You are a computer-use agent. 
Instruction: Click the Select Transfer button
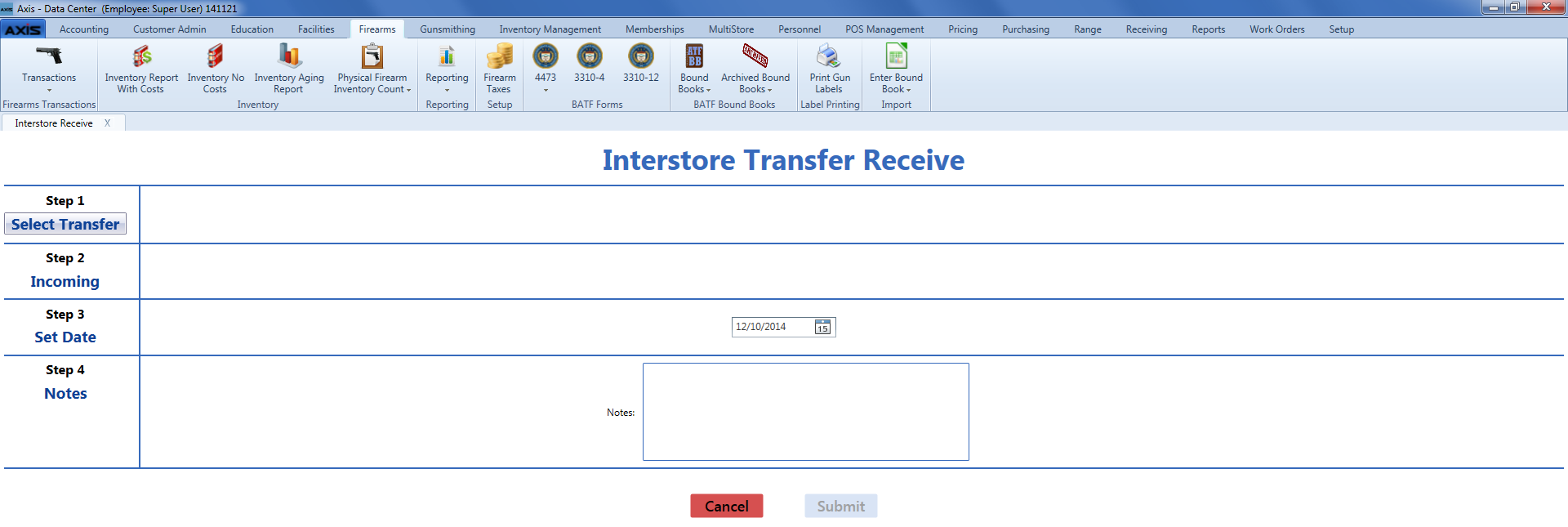65,224
